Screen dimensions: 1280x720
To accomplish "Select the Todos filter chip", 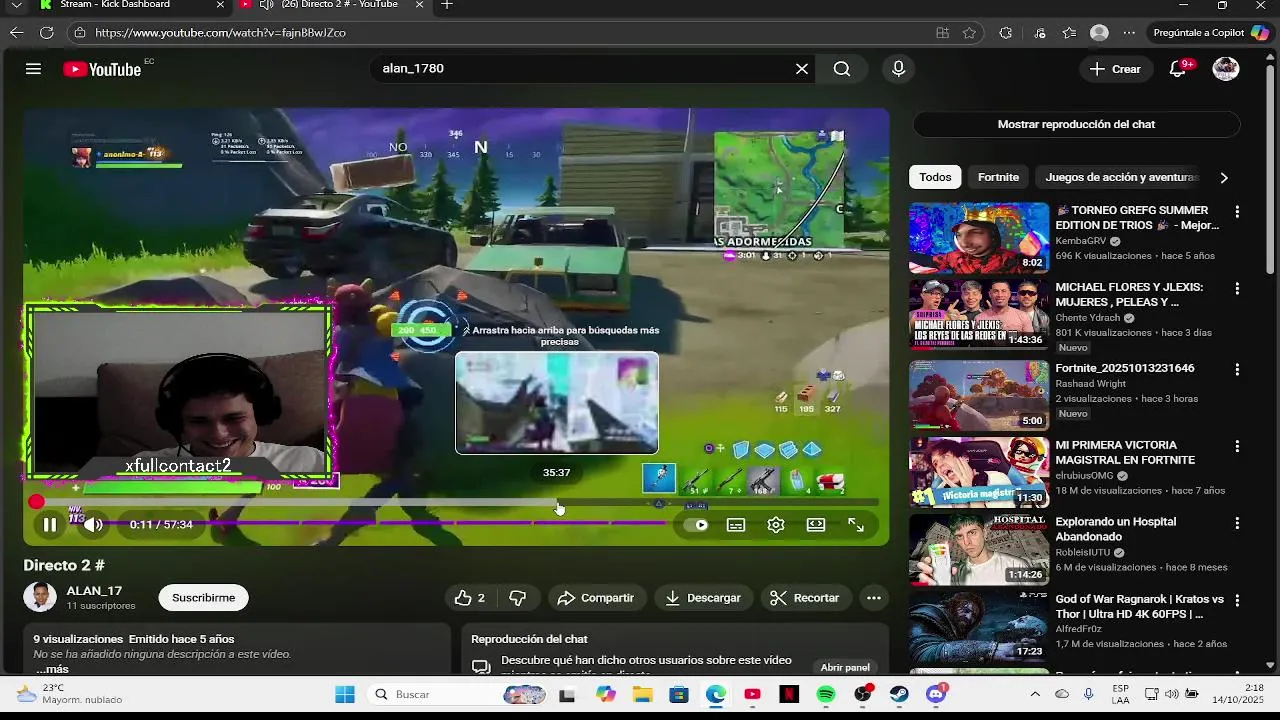I will [x=935, y=177].
